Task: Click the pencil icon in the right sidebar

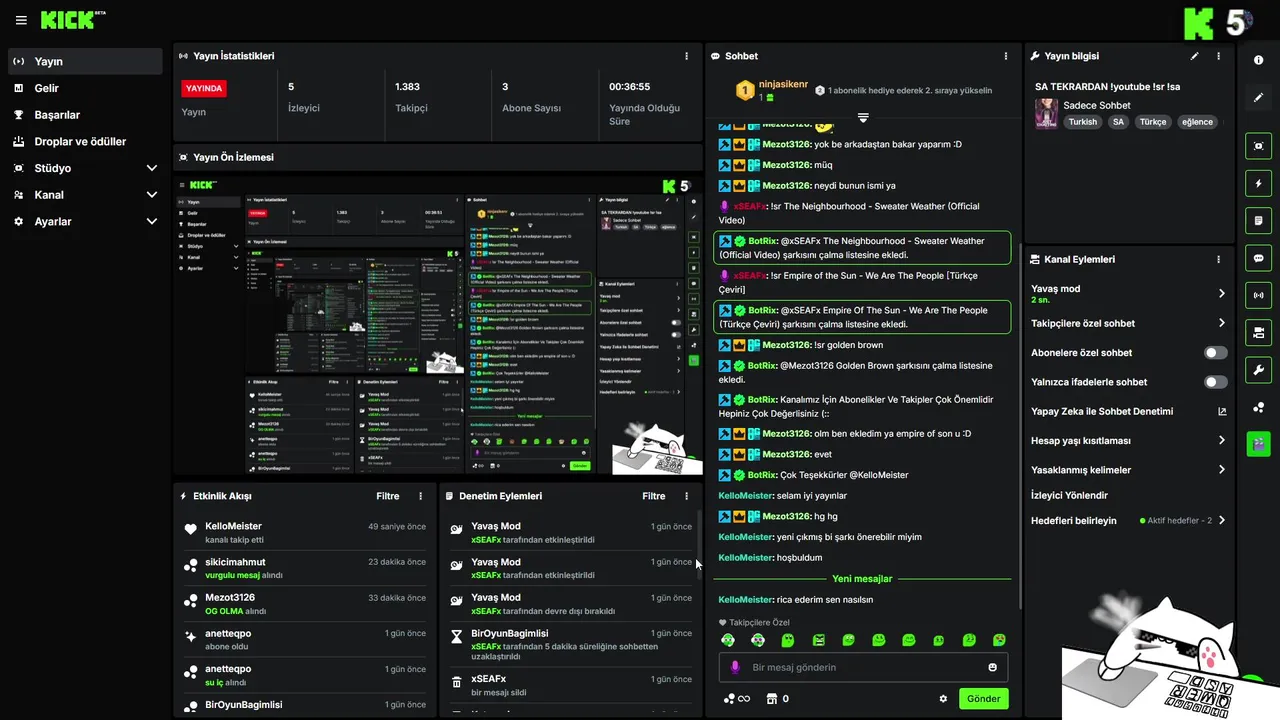Action: tap(1258, 98)
